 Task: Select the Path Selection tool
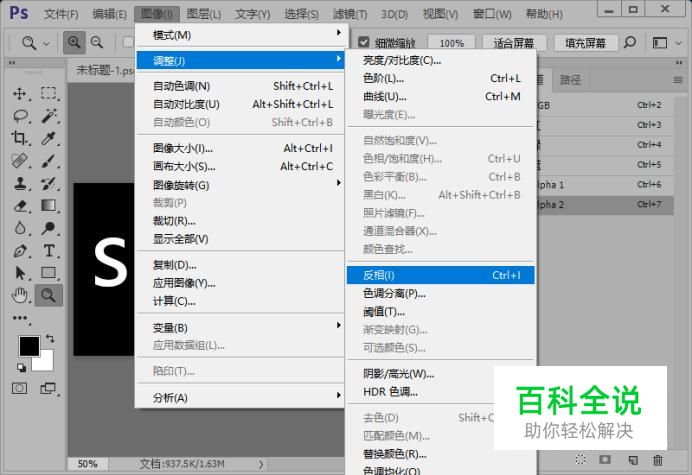[20, 273]
